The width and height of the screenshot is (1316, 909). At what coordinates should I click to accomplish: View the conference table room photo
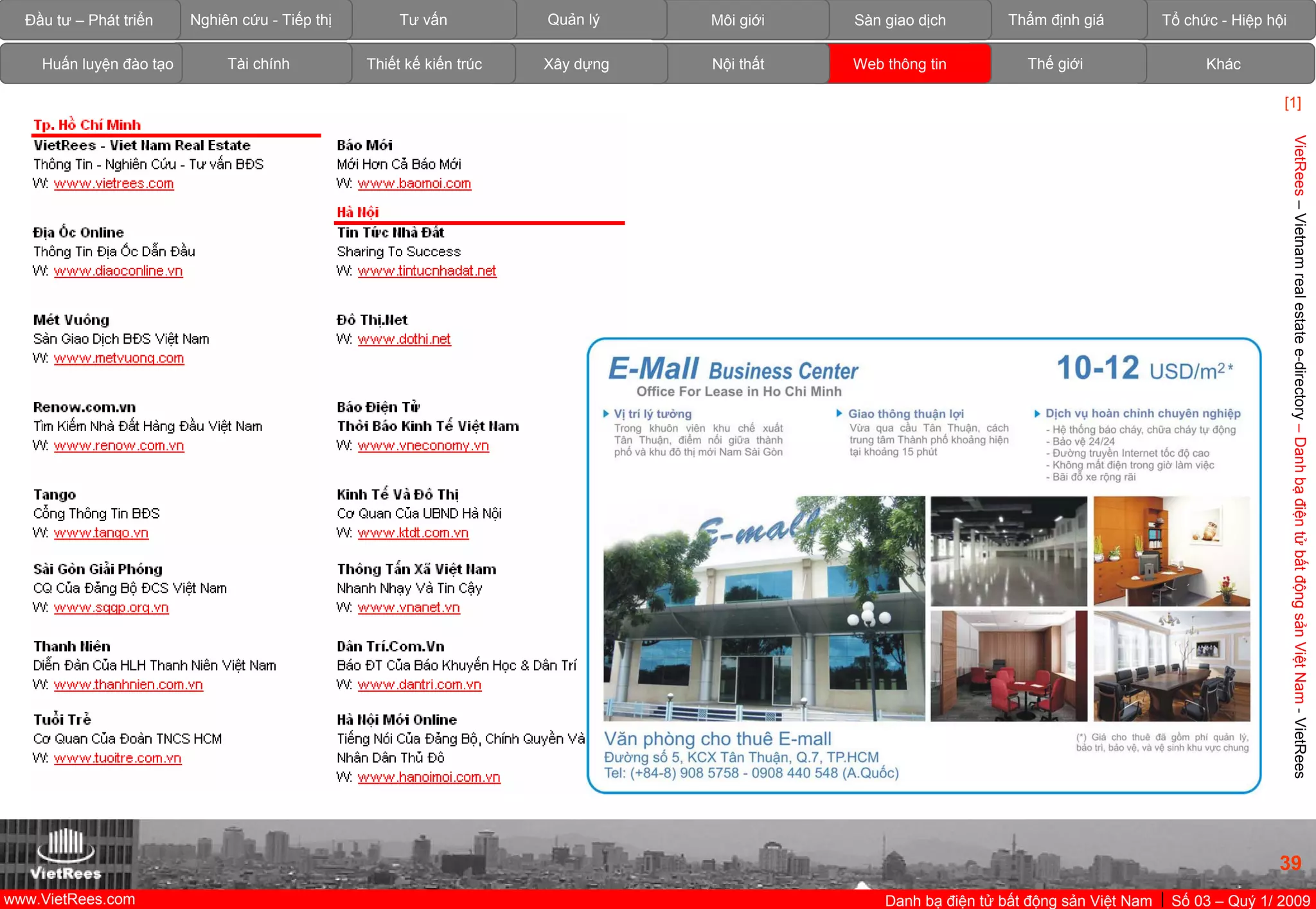(x=1172, y=666)
